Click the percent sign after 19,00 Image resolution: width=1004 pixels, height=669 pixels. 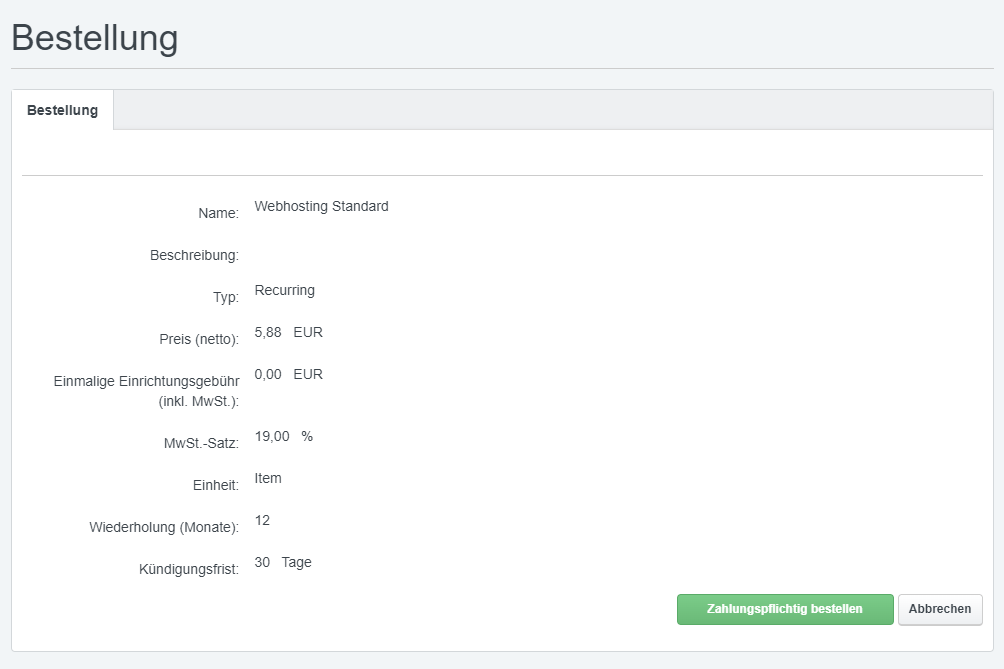(x=307, y=436)
